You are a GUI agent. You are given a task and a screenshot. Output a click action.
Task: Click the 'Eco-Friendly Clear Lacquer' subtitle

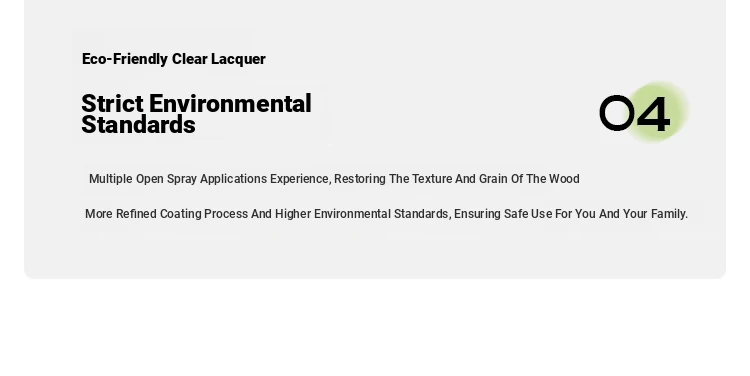pyautogui.click(x=174, y=59)
